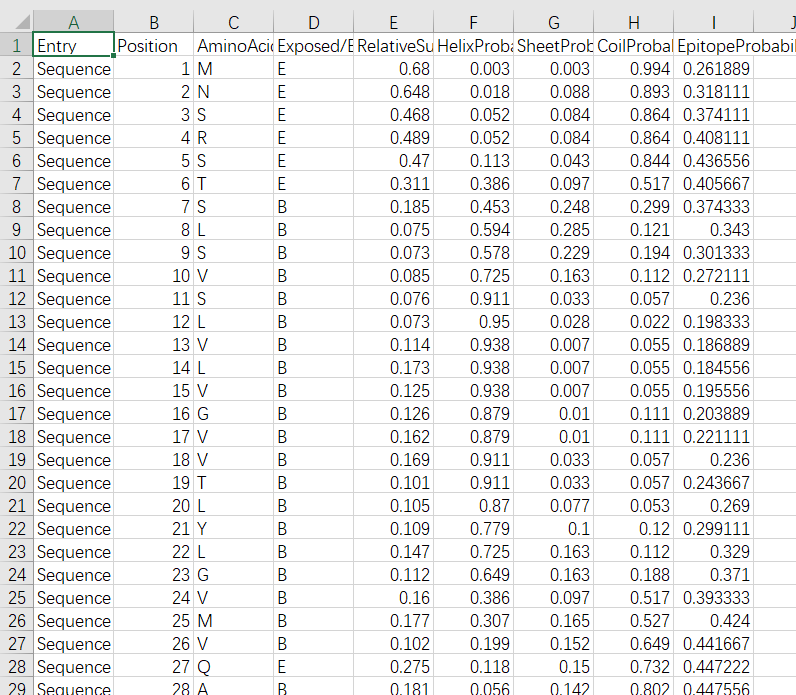
Task: Click position cell 27
Action: tap(154, 667)
